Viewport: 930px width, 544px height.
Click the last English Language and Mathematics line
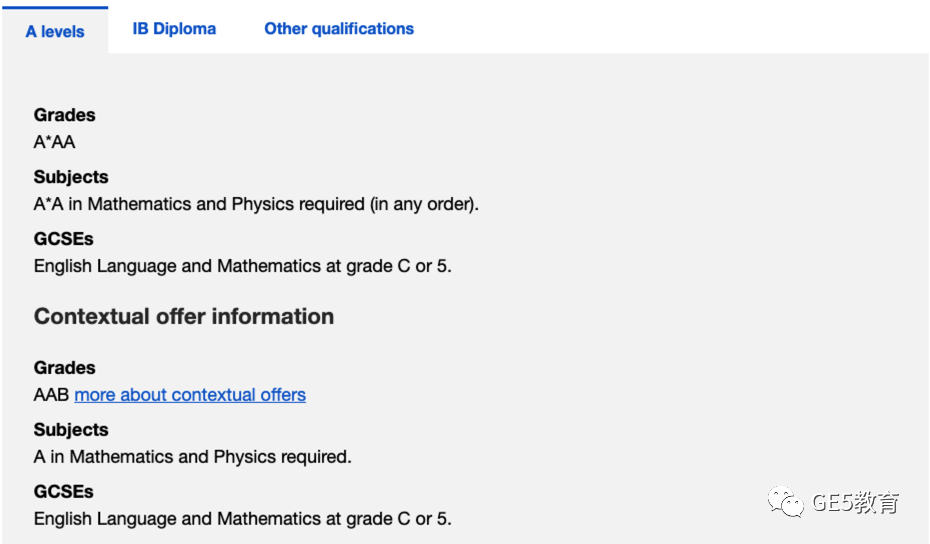[x=243, y=518]
